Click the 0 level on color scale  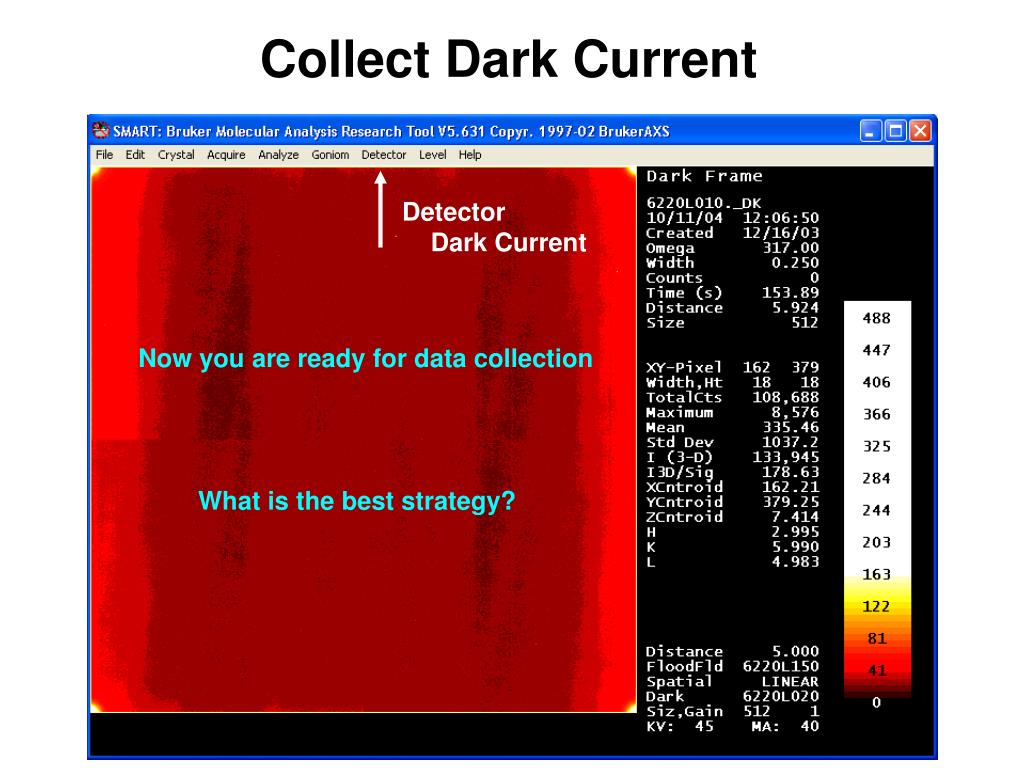[x=876, y=702]
